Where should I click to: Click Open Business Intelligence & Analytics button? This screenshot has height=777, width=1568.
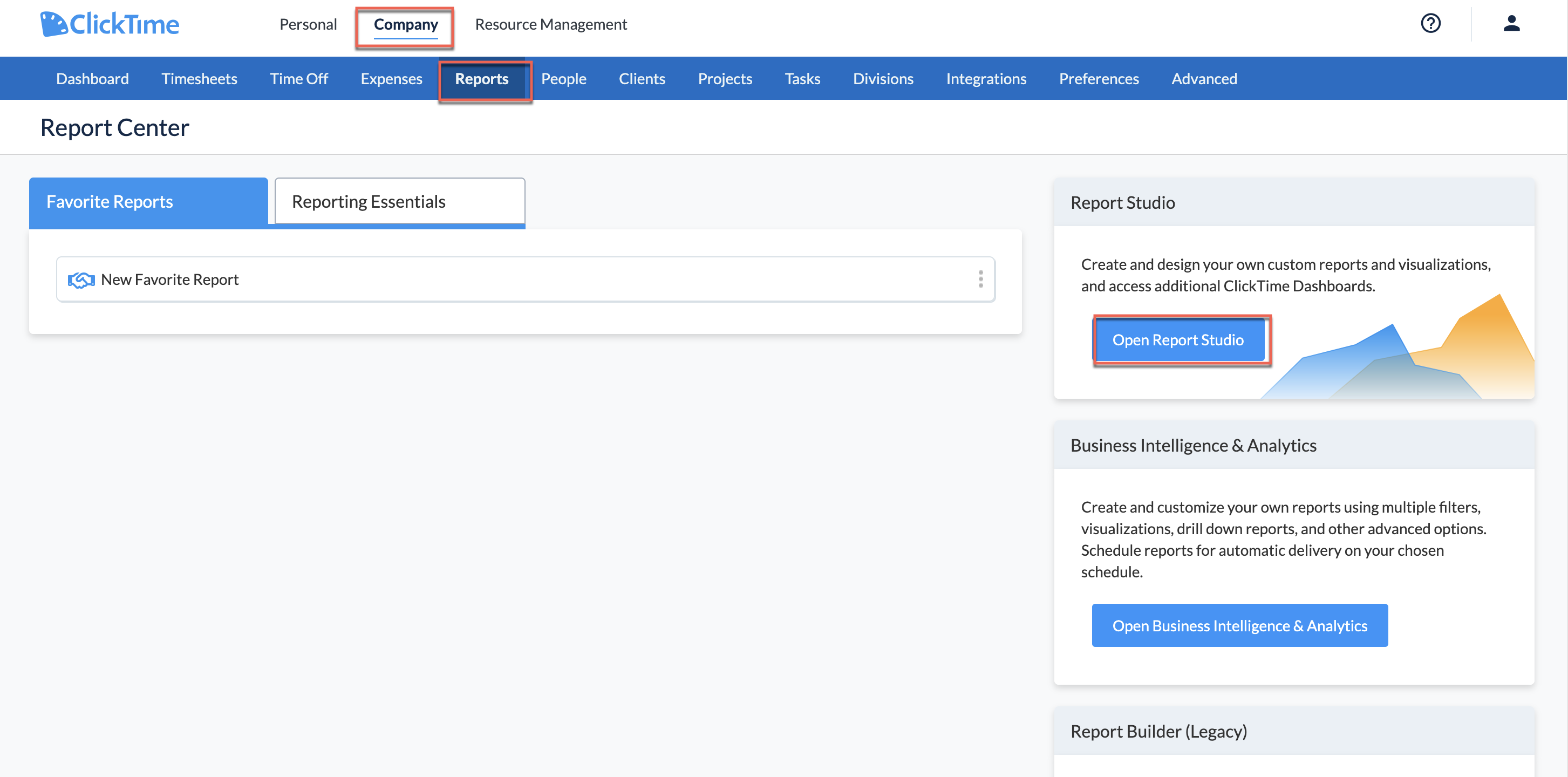(x=1240, y=625)
